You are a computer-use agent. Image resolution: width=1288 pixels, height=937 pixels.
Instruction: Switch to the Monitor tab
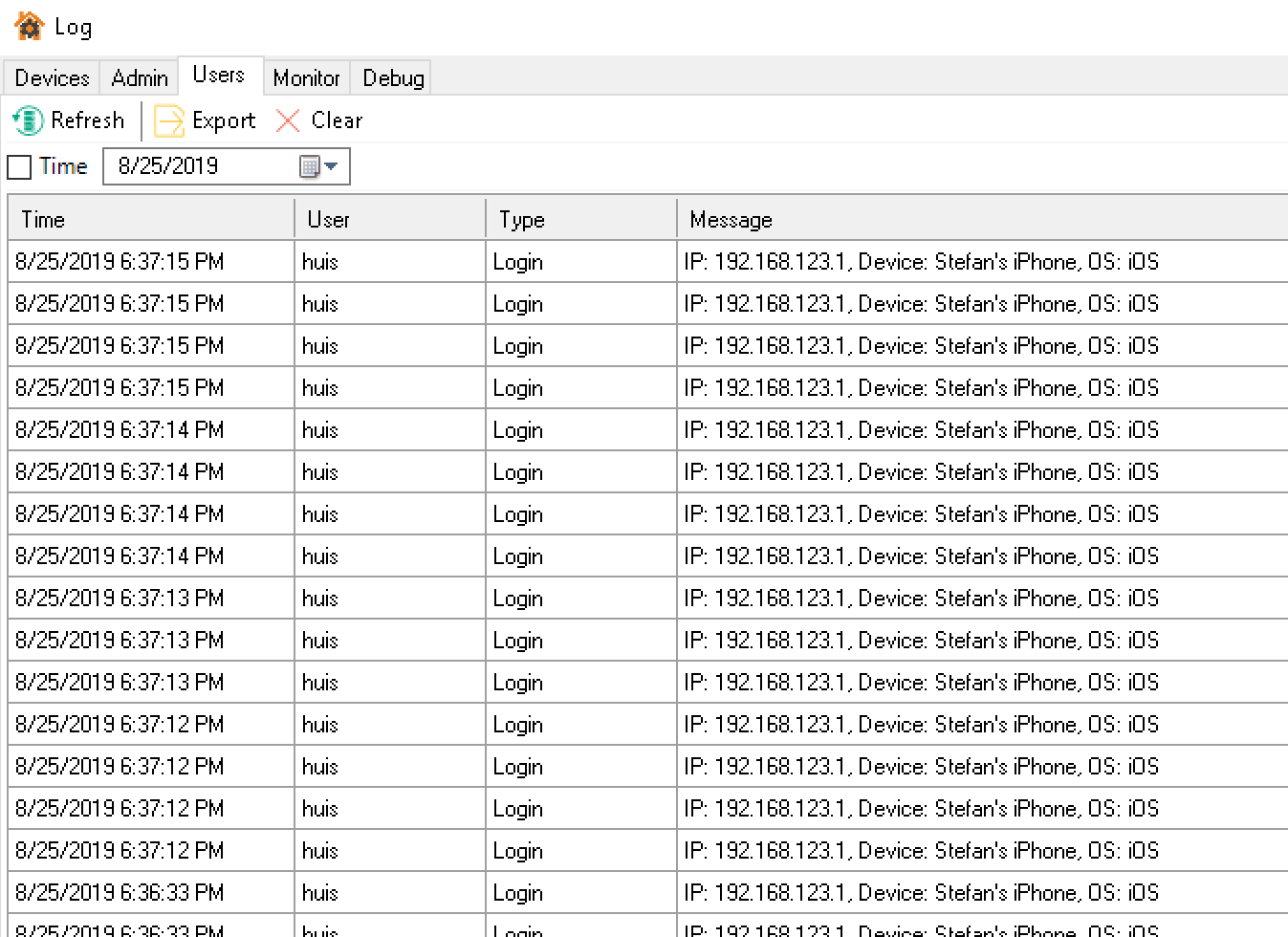coord(306,77)
